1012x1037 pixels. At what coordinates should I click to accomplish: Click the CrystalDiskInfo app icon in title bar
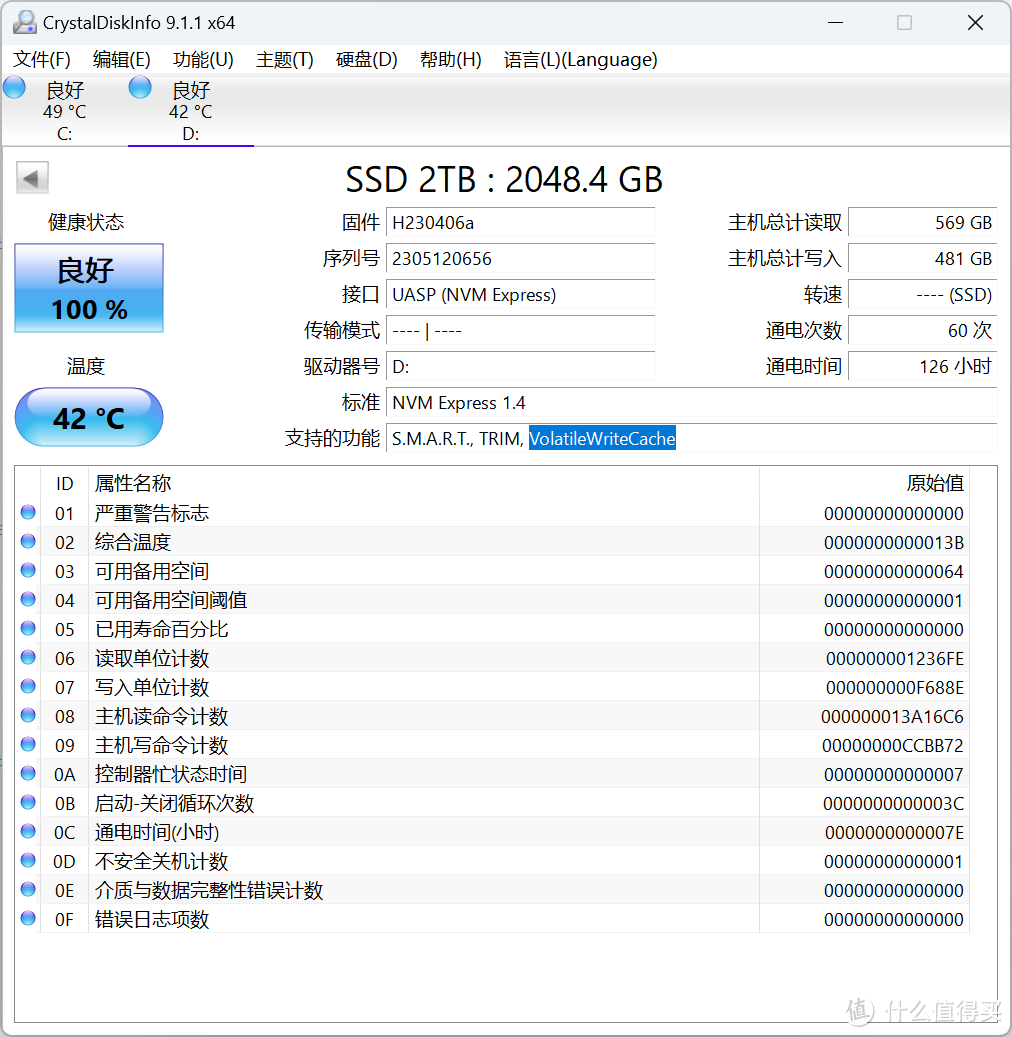click(x=24, y=22)
